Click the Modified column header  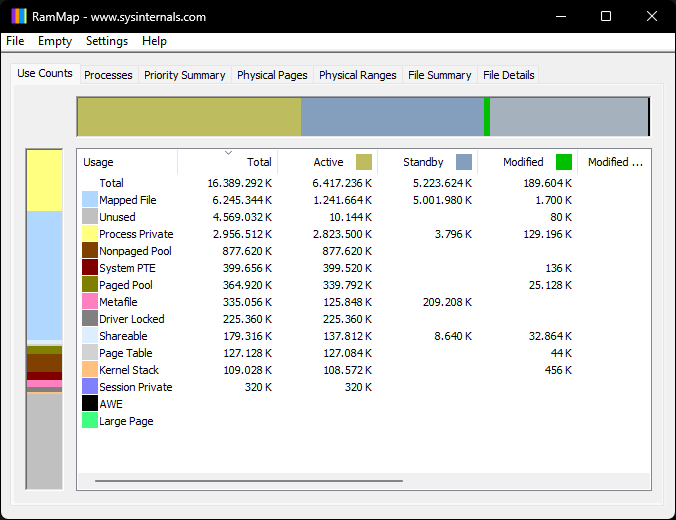(527, 162)
